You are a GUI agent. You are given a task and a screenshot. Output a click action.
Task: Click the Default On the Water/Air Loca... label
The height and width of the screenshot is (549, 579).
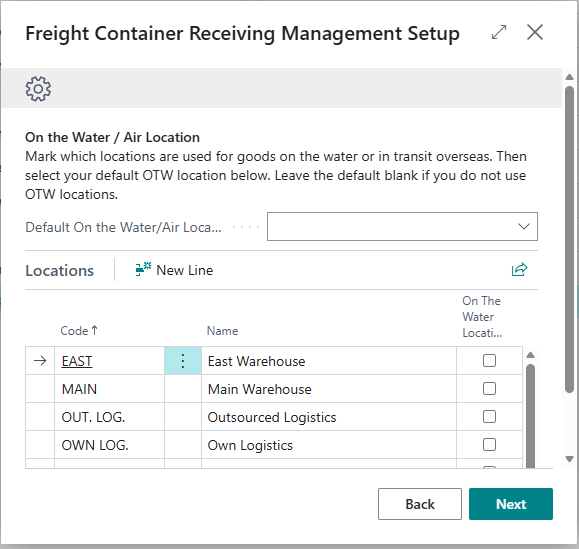pos(123,227)
